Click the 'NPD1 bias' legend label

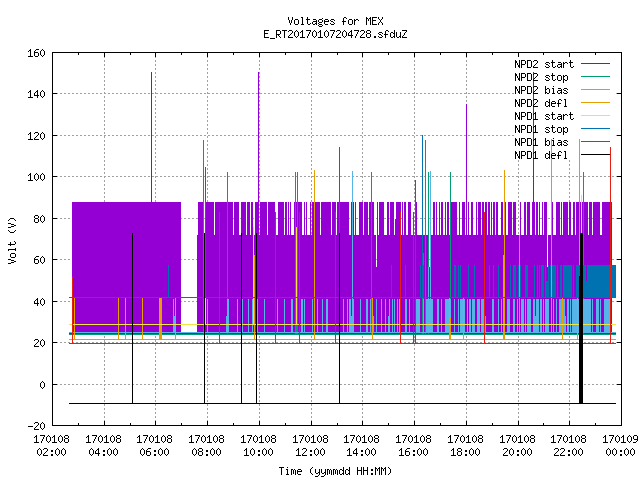541,142
